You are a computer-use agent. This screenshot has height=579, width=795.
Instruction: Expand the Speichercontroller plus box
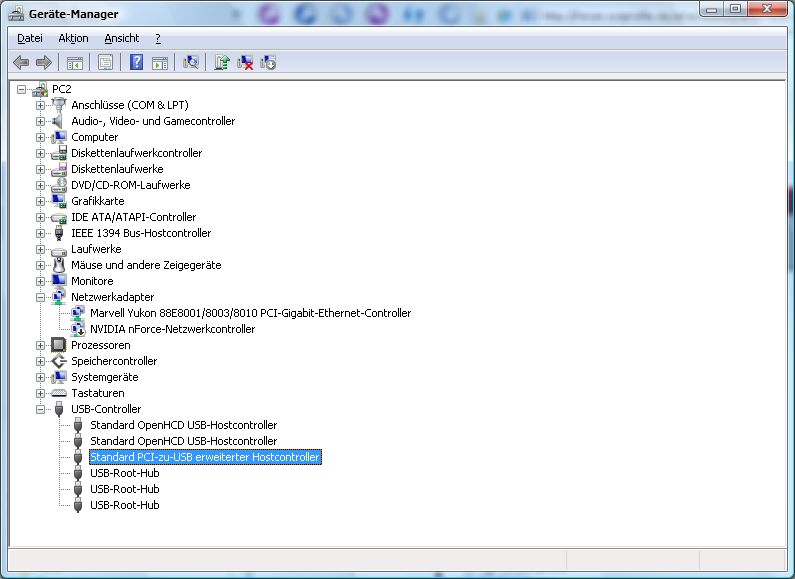40,361
